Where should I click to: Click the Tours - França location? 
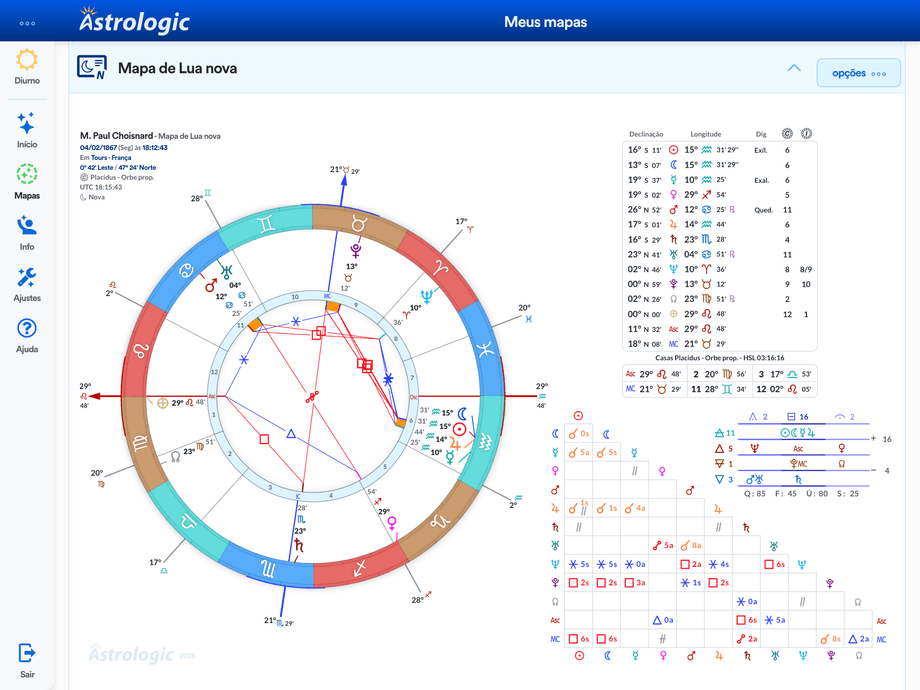pos(111,158)
